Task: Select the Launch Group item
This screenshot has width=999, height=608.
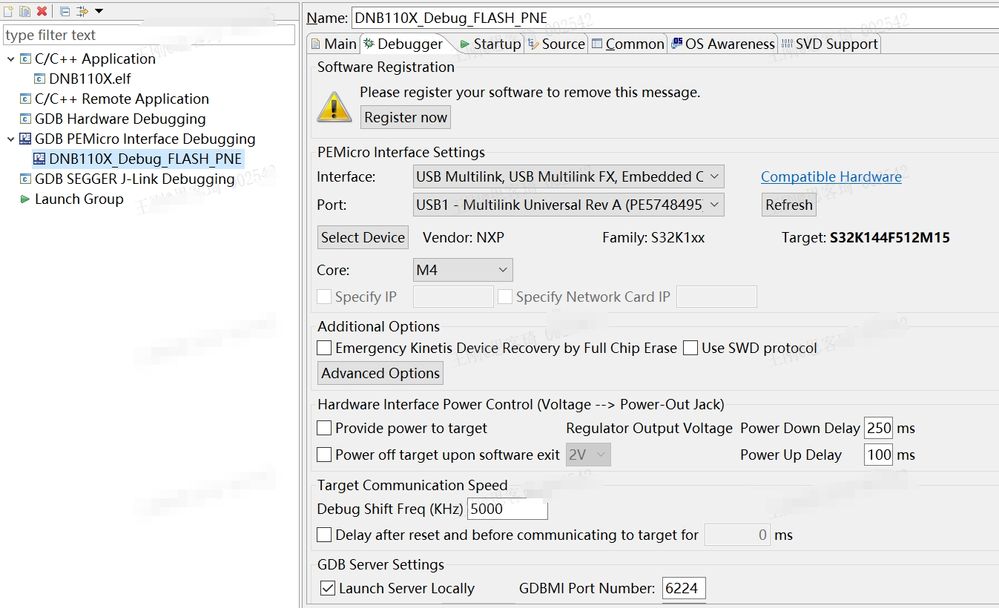Action: tap(79, 199)
